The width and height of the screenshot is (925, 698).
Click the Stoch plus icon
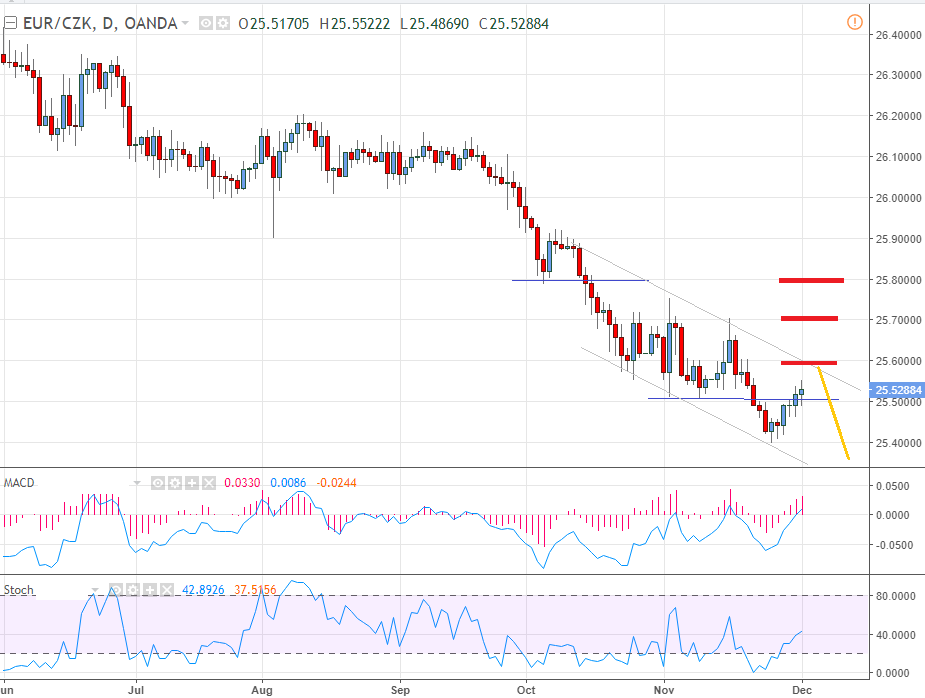click(x=150, y=589)
